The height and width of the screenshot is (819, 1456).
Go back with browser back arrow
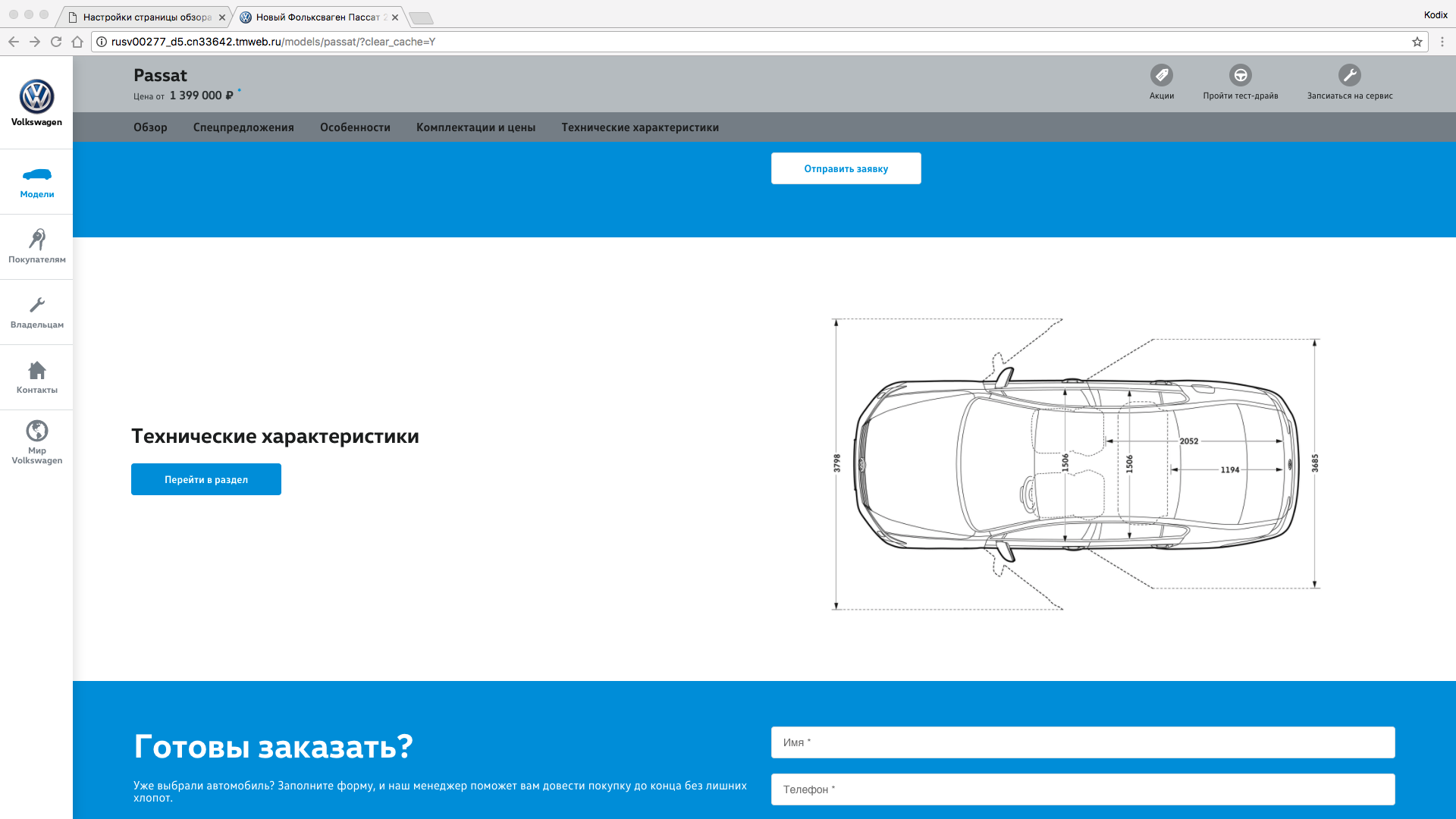[x=14, y=42]
